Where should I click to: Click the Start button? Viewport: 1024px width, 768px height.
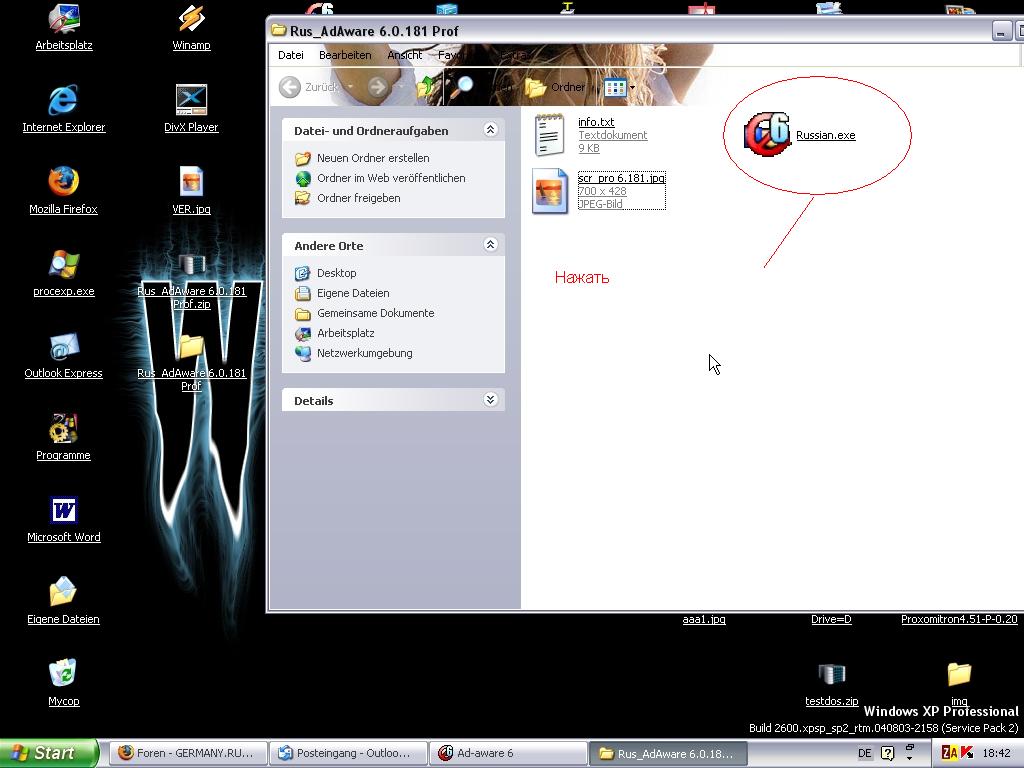(x=49, y=753)
